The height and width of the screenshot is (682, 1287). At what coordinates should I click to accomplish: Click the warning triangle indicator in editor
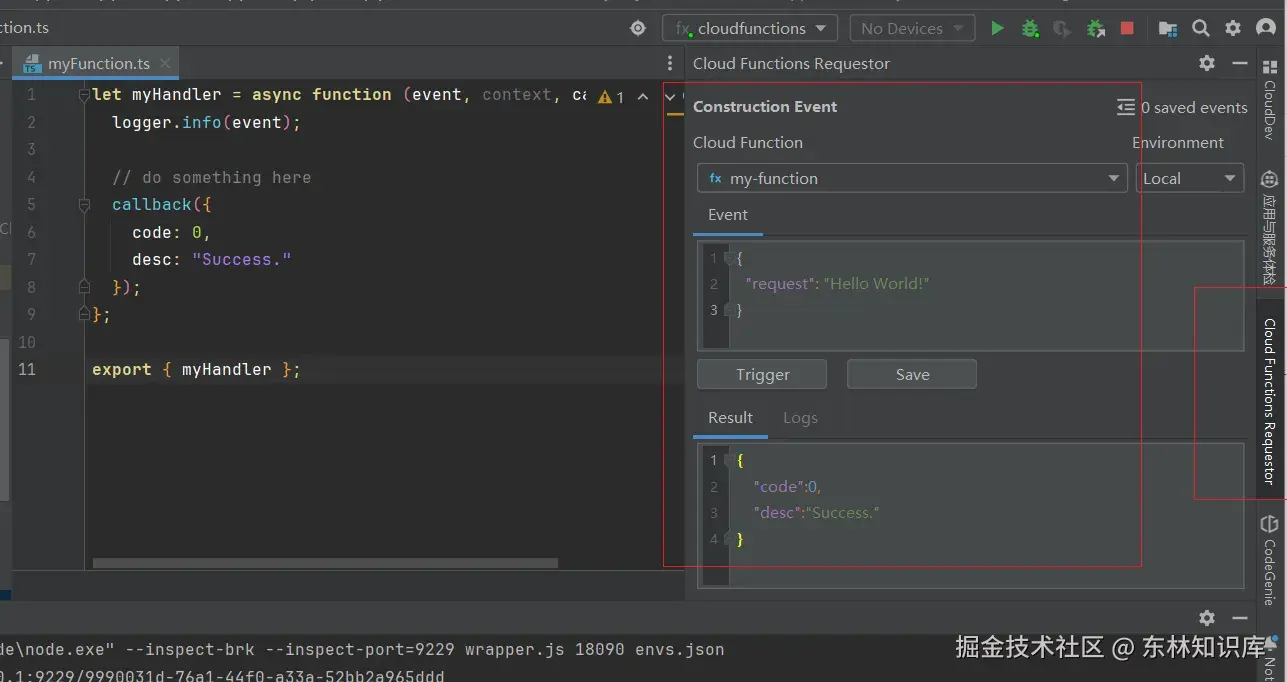click(x=605, y=97)
